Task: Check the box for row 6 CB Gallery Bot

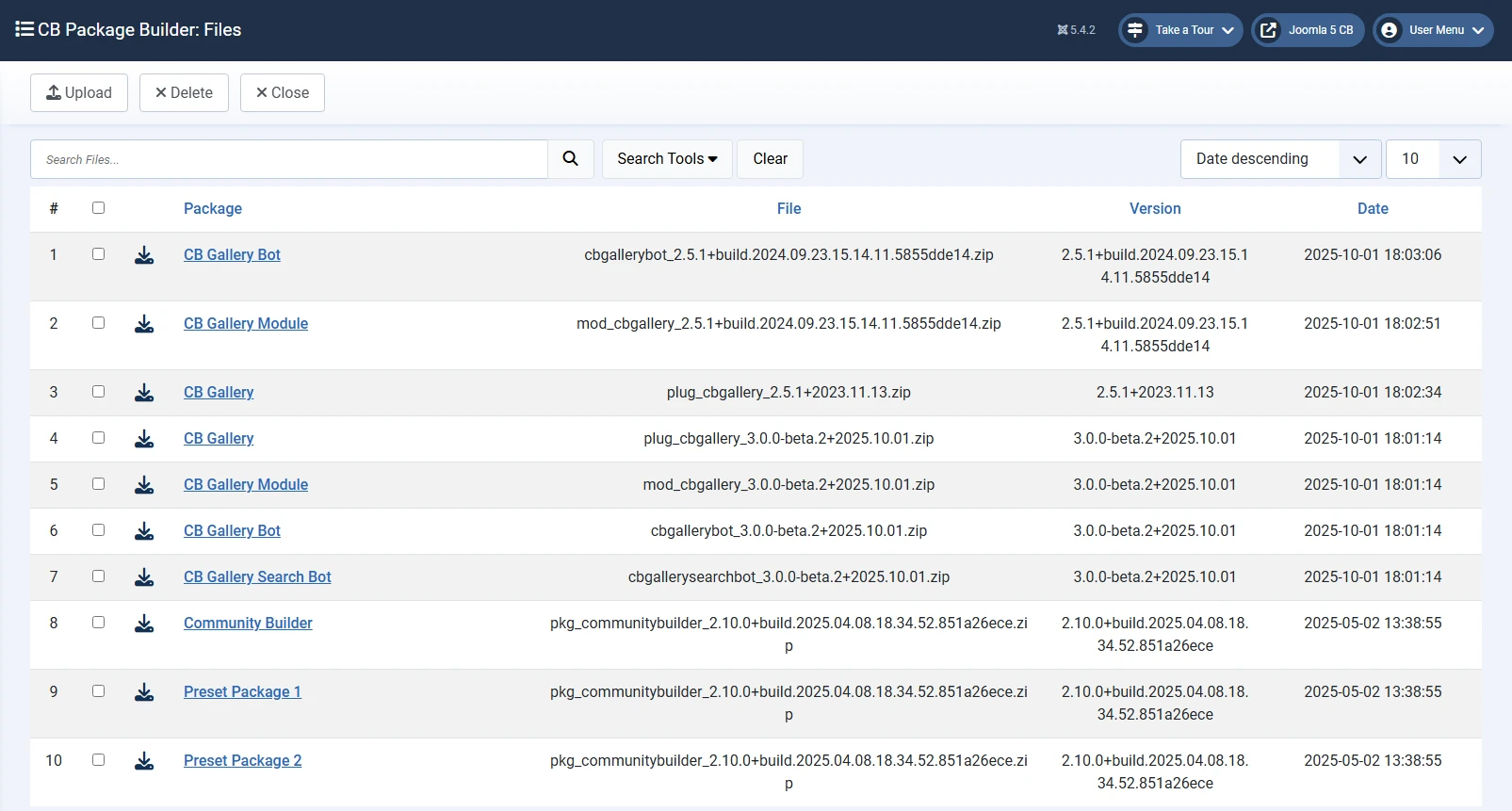Action: coord(98,530)
